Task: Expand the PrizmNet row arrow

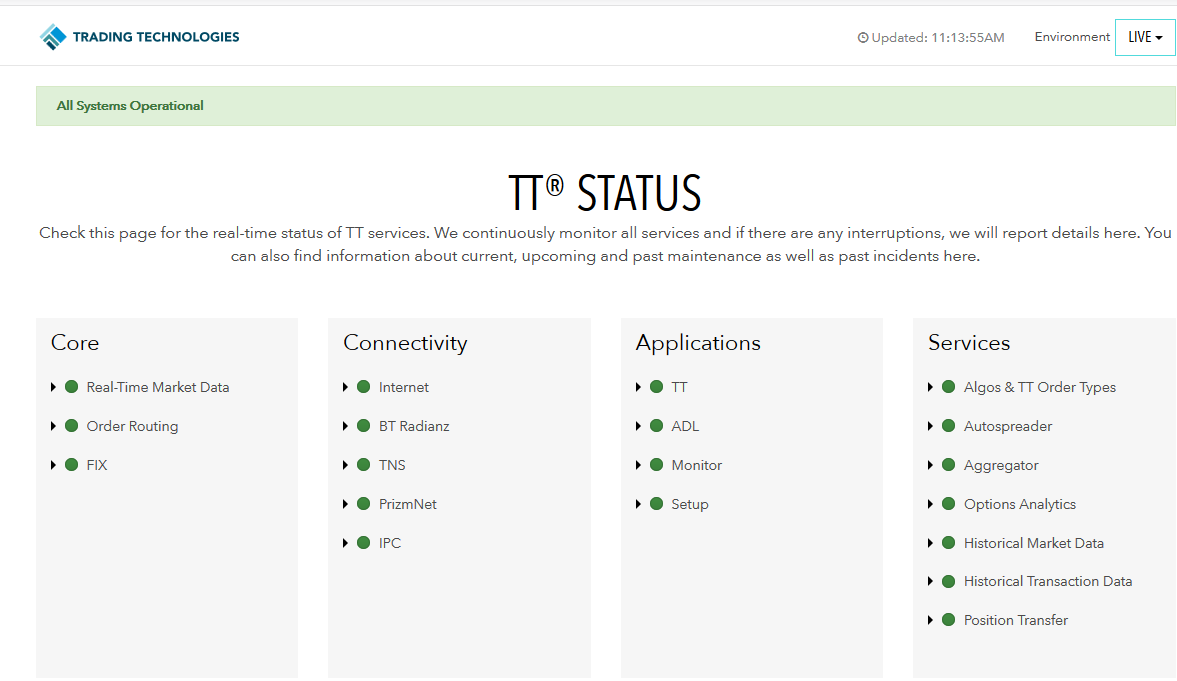Action: (x=345, y=505)
